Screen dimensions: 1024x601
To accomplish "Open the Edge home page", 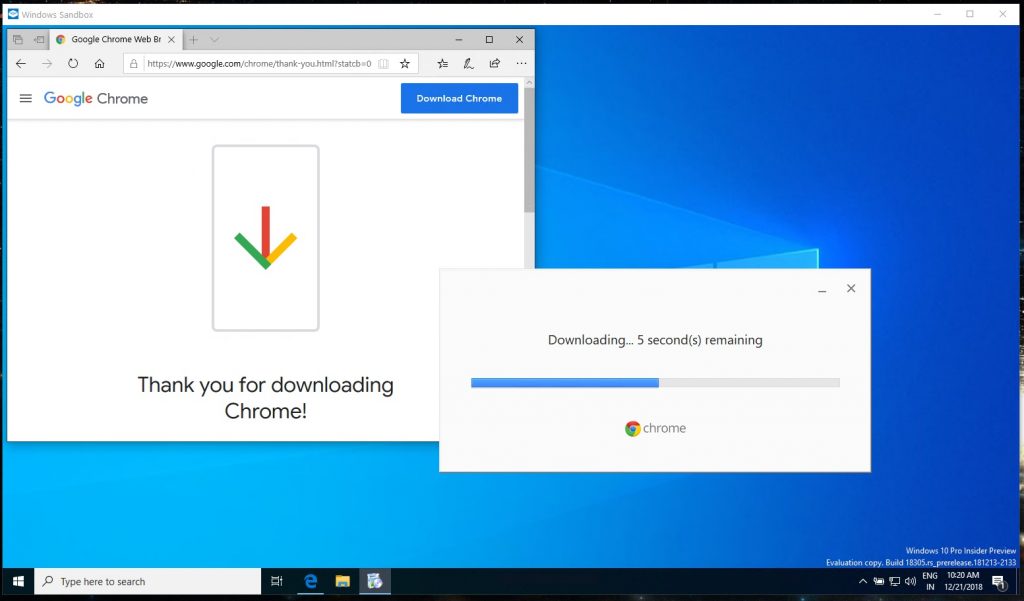I will coord(99,63).
